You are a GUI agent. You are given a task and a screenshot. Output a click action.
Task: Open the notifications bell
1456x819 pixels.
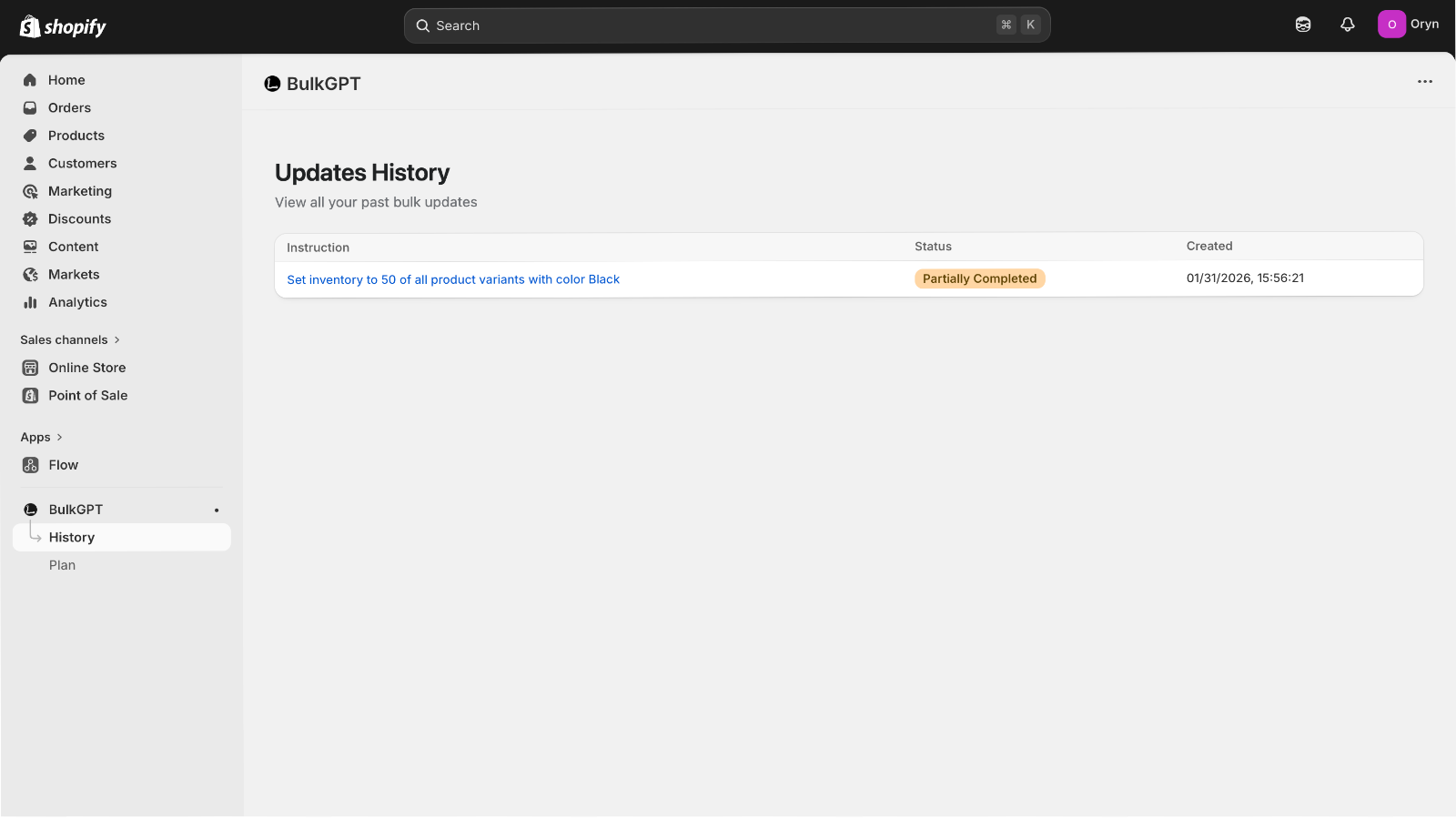1347,25
